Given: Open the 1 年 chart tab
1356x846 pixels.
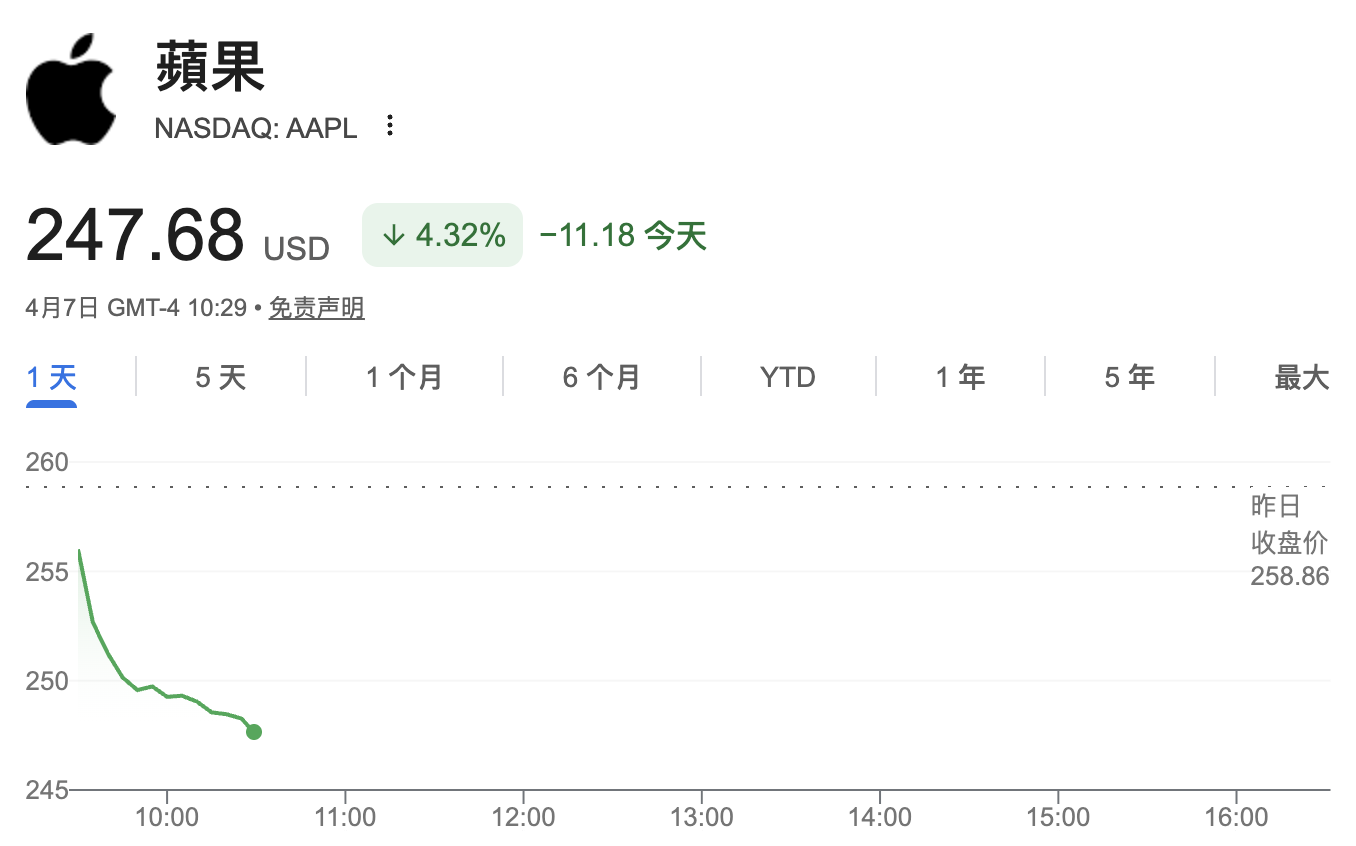Looking at the screenshot, I should pos(960,378).
